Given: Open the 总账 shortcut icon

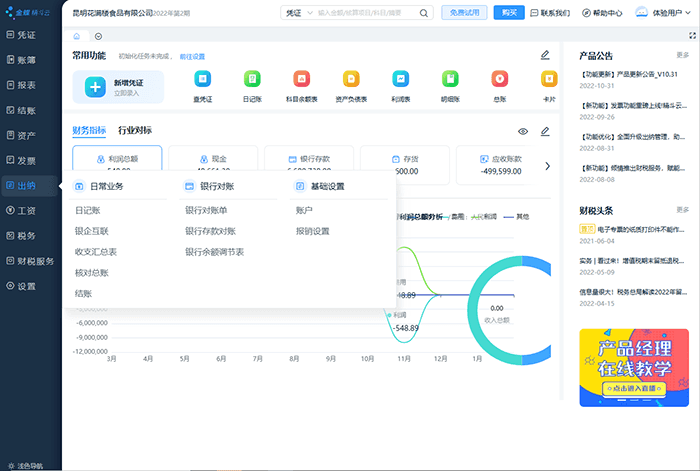Looking at the screenshot, I should tap(500, 79).
